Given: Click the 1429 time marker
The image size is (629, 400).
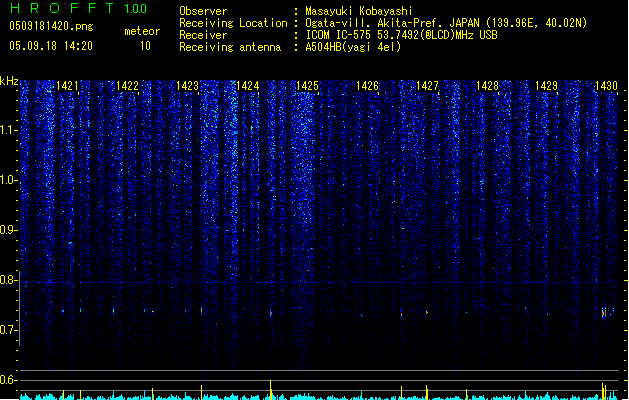Looking at the screenshot, I should pyautogui.click(x=546, y=86).
